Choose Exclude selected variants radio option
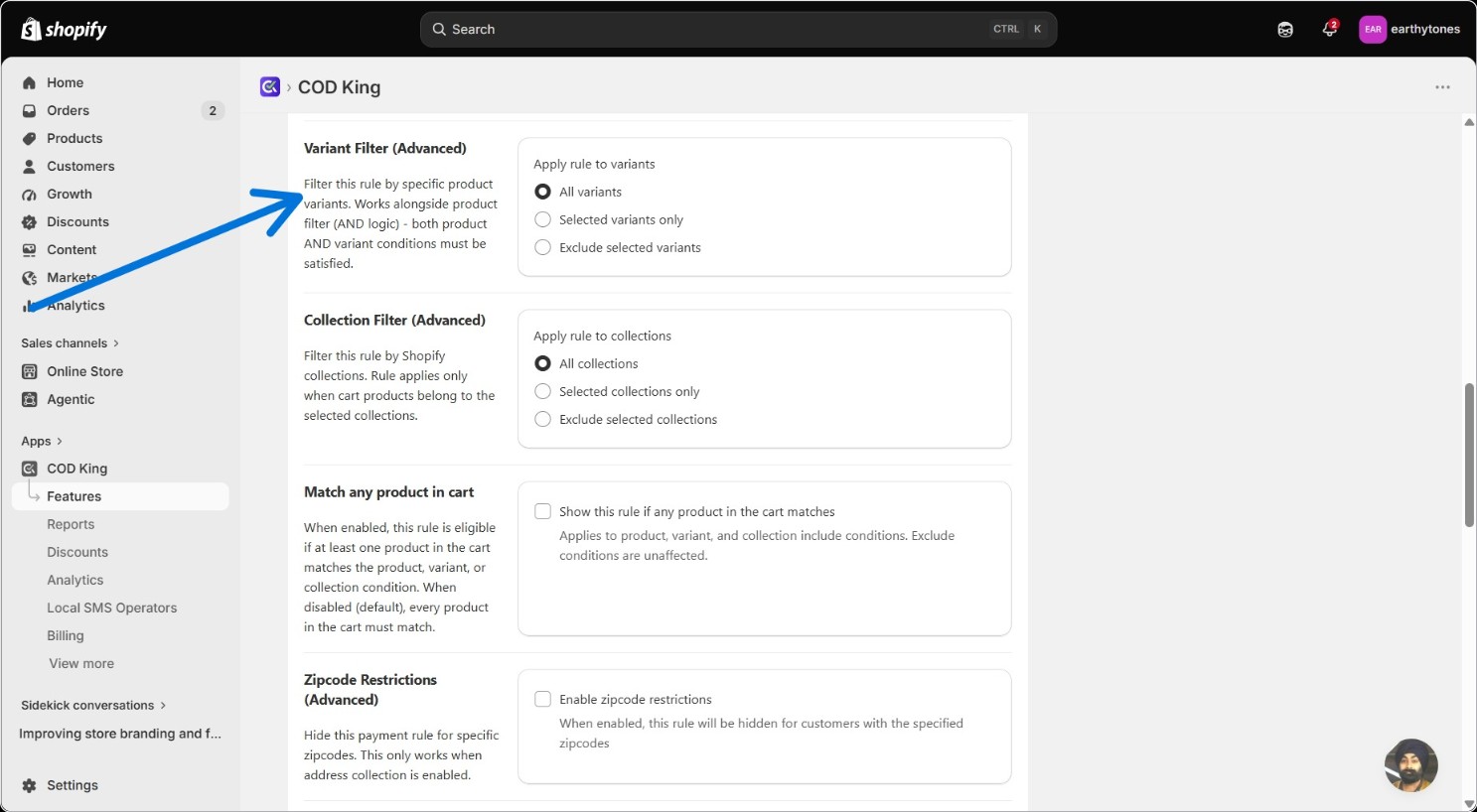This screenshot has height=812, width=1477. tap(542, 247)
